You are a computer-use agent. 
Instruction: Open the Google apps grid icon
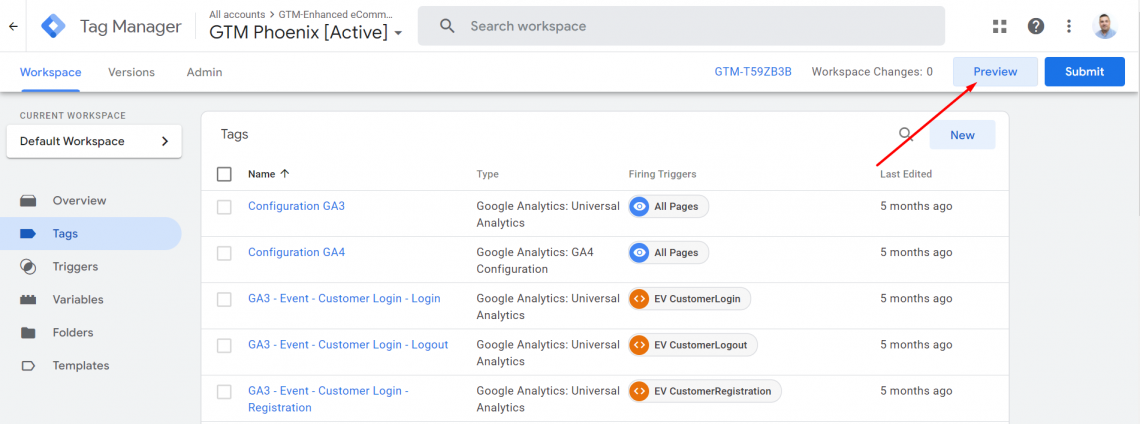pos(999,26)
